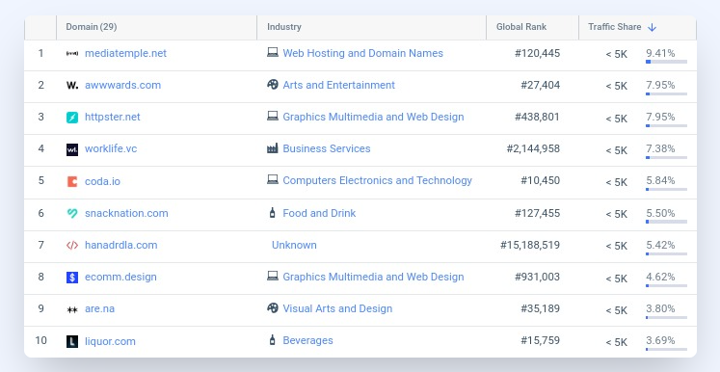
Task: Select the Web Hosting and Domain Names industry
Action: [363, 53]
